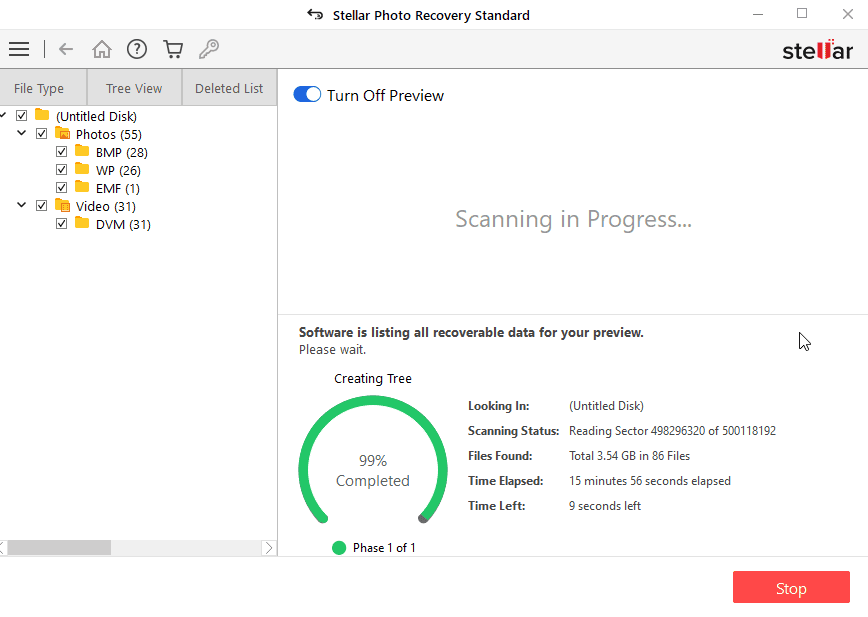Viewport: 868px width, 617px height.
Task: Uncheck the EMF (1) checkbox
Action: (x=61, y=188)
